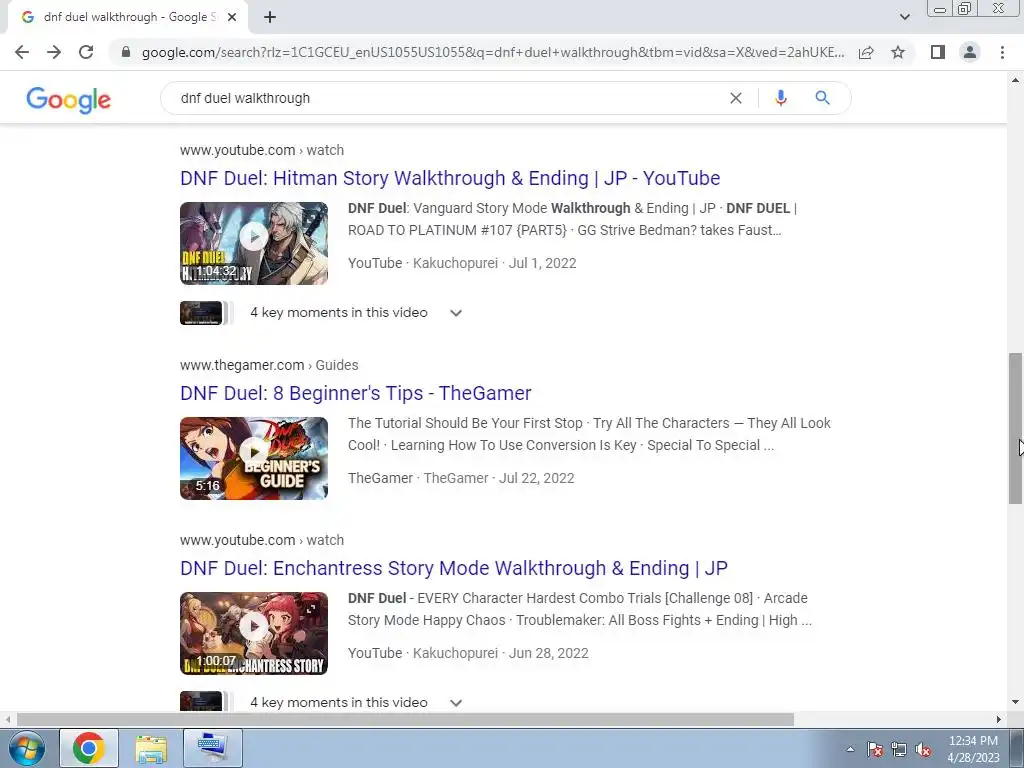
Task: Open the on-screen keyboard taskbar app
Action: click(x=213, y=748)
